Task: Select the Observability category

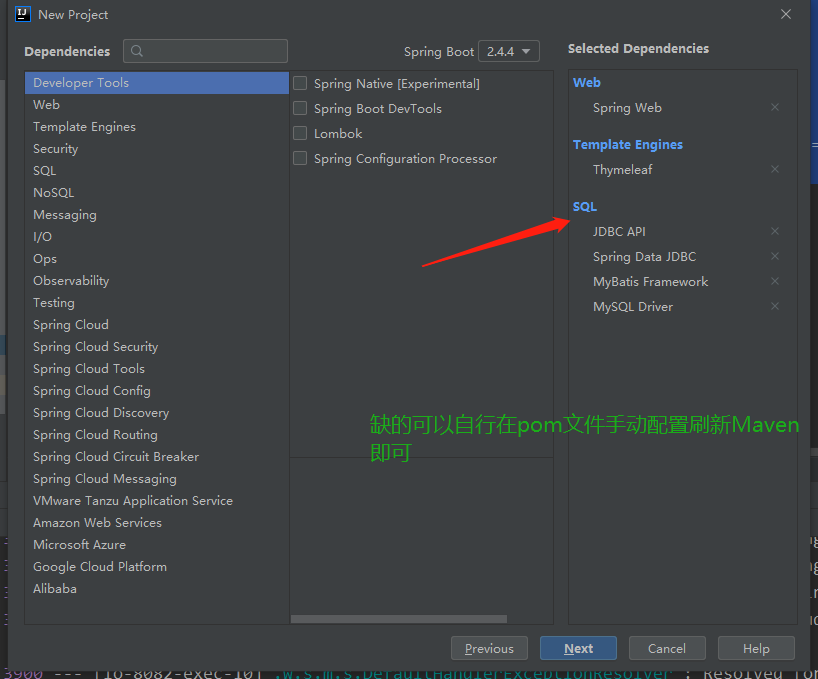Action: coord(157,281)
